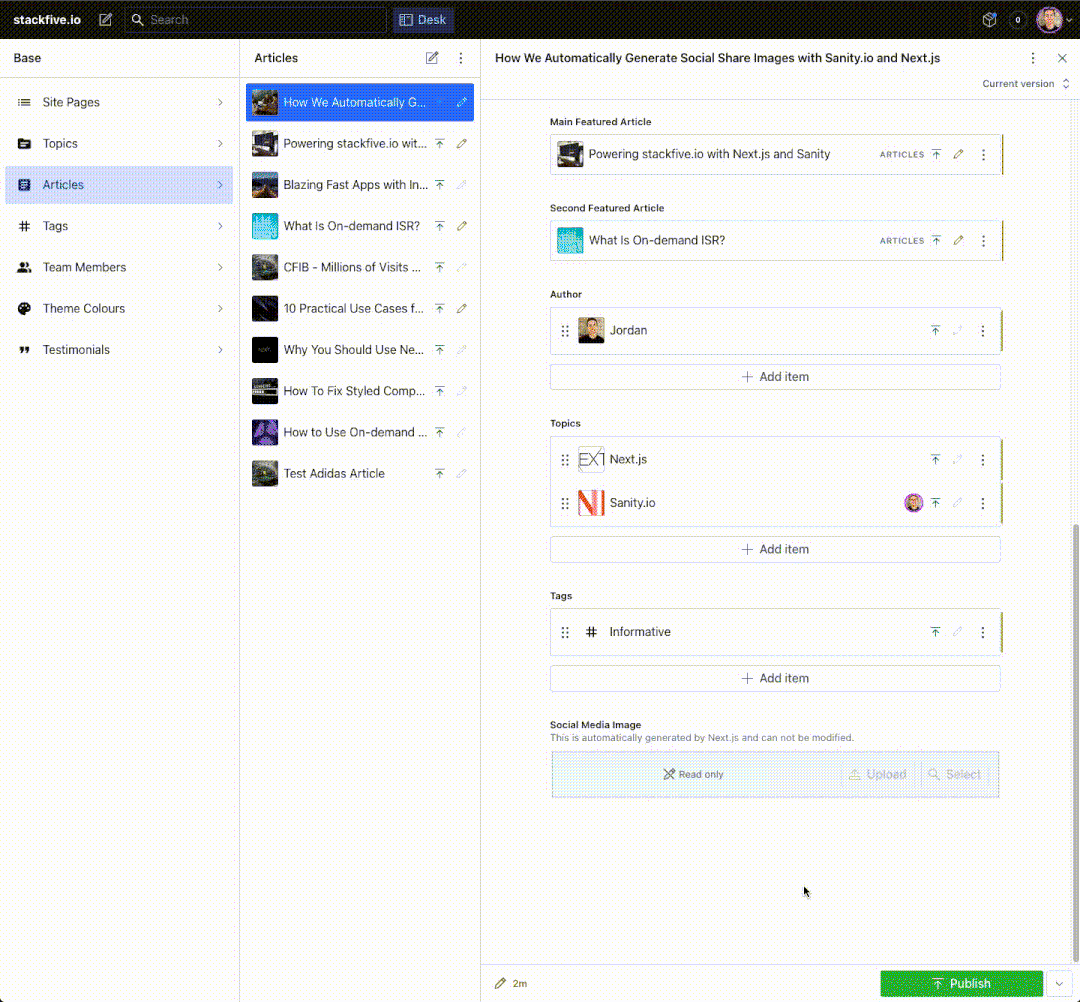The width and height of the screenshot is (1080, 1002).
Task: Select Team Members in Base list
Action: (x=119, y=267)
